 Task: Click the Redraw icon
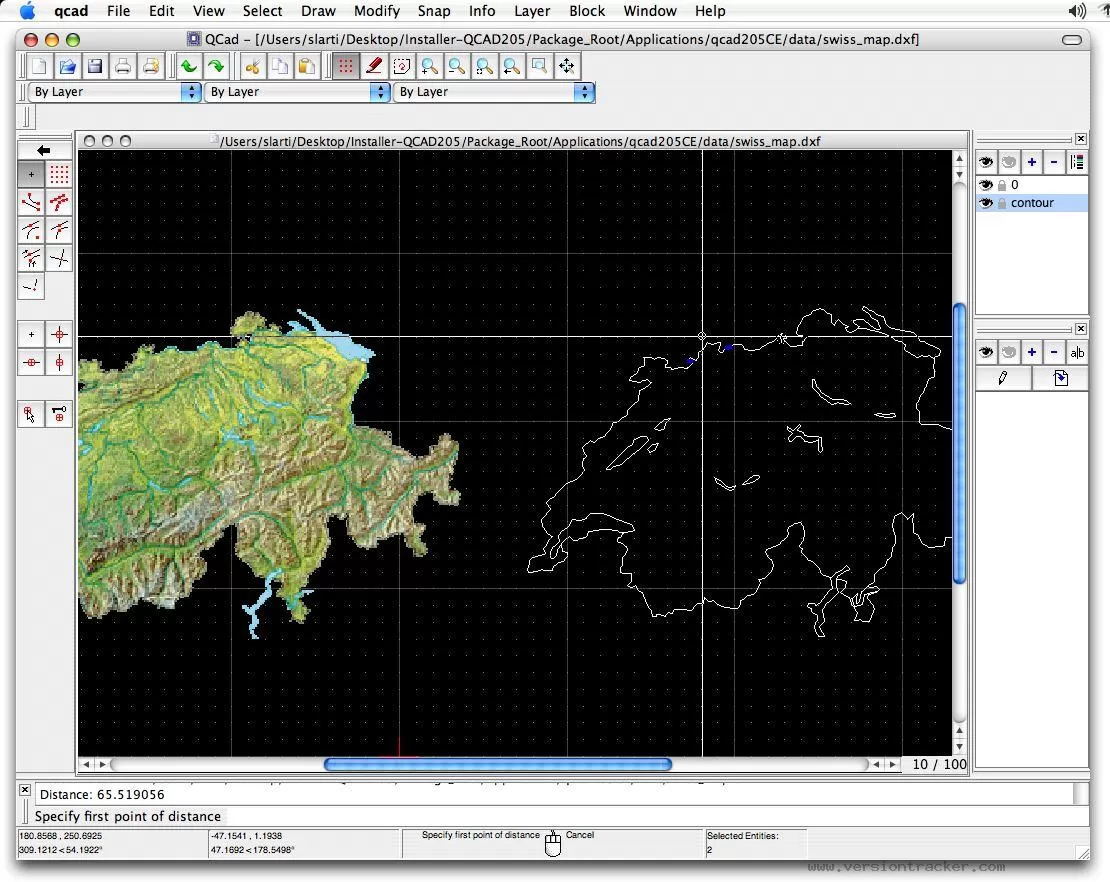pos(401,67)
